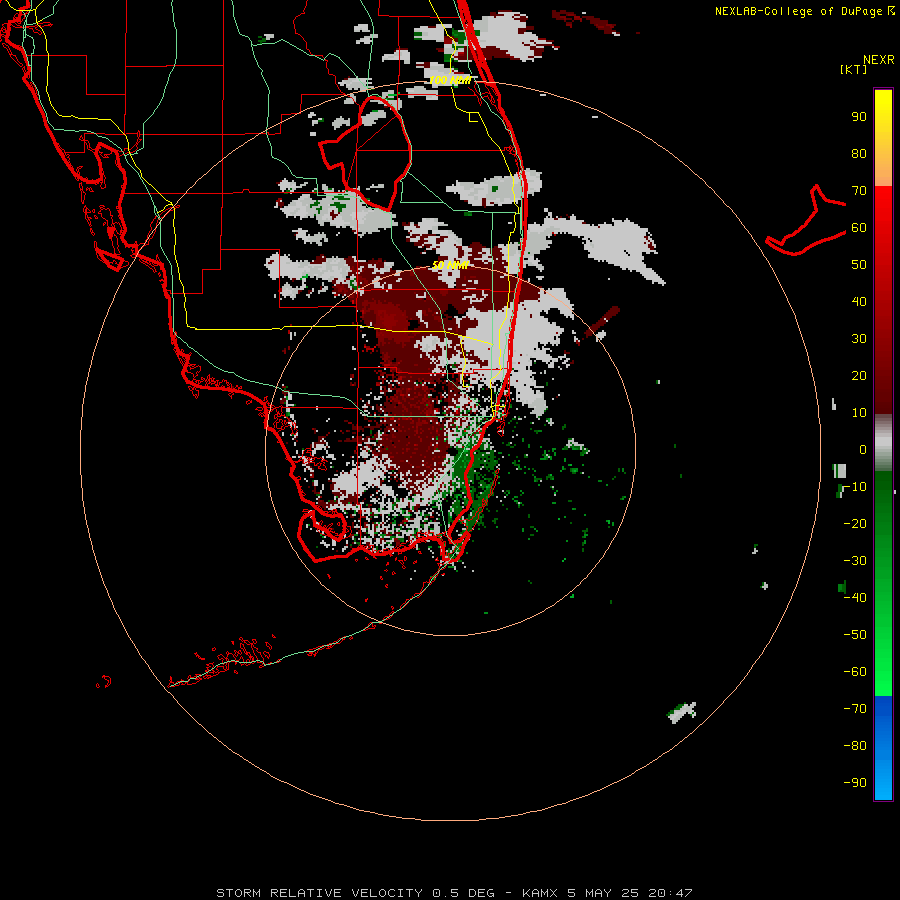Click the -10 knot scale label
This screenshot has width=900, height=900.
(x=855, y=487)
